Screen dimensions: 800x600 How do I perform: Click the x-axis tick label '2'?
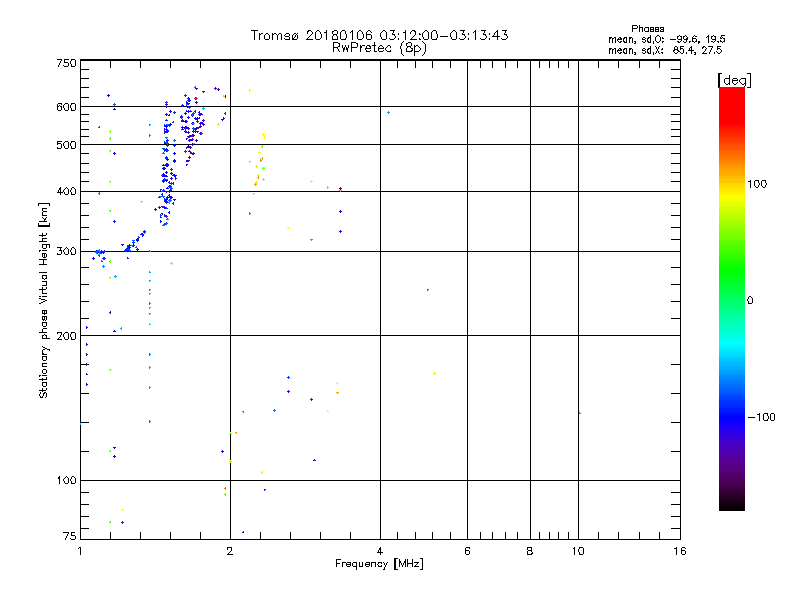click(x=230, y=552)
